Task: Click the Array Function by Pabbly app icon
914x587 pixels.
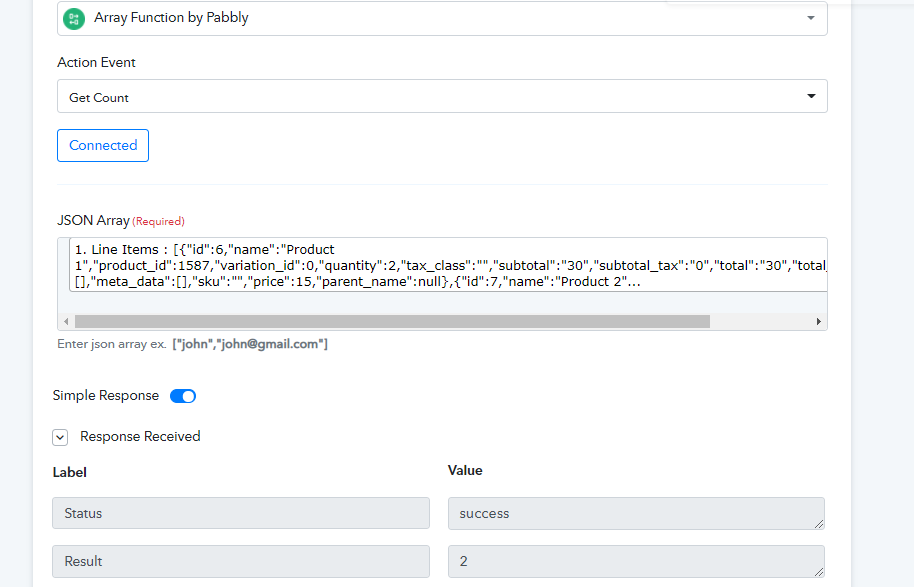Action: coord(73,18)
